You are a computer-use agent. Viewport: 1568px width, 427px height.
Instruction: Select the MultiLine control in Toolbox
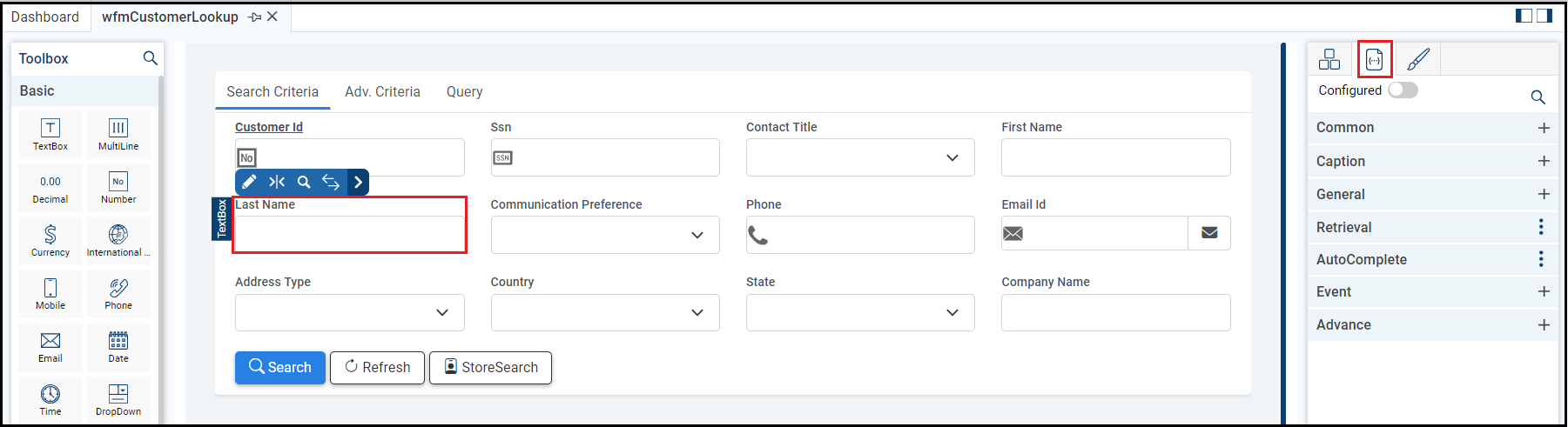tap(118, 134)
